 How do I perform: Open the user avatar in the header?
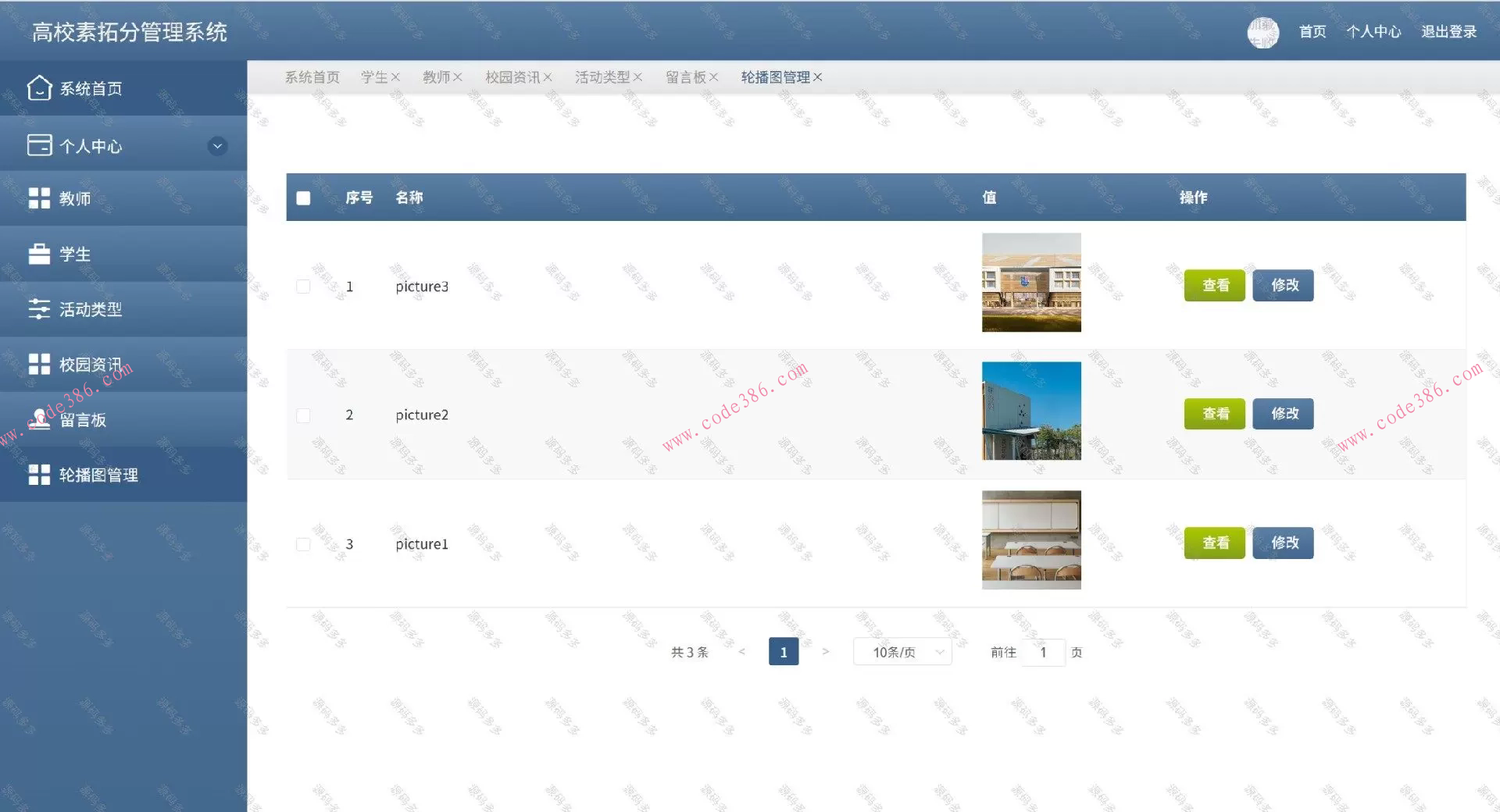[1262, 32]
